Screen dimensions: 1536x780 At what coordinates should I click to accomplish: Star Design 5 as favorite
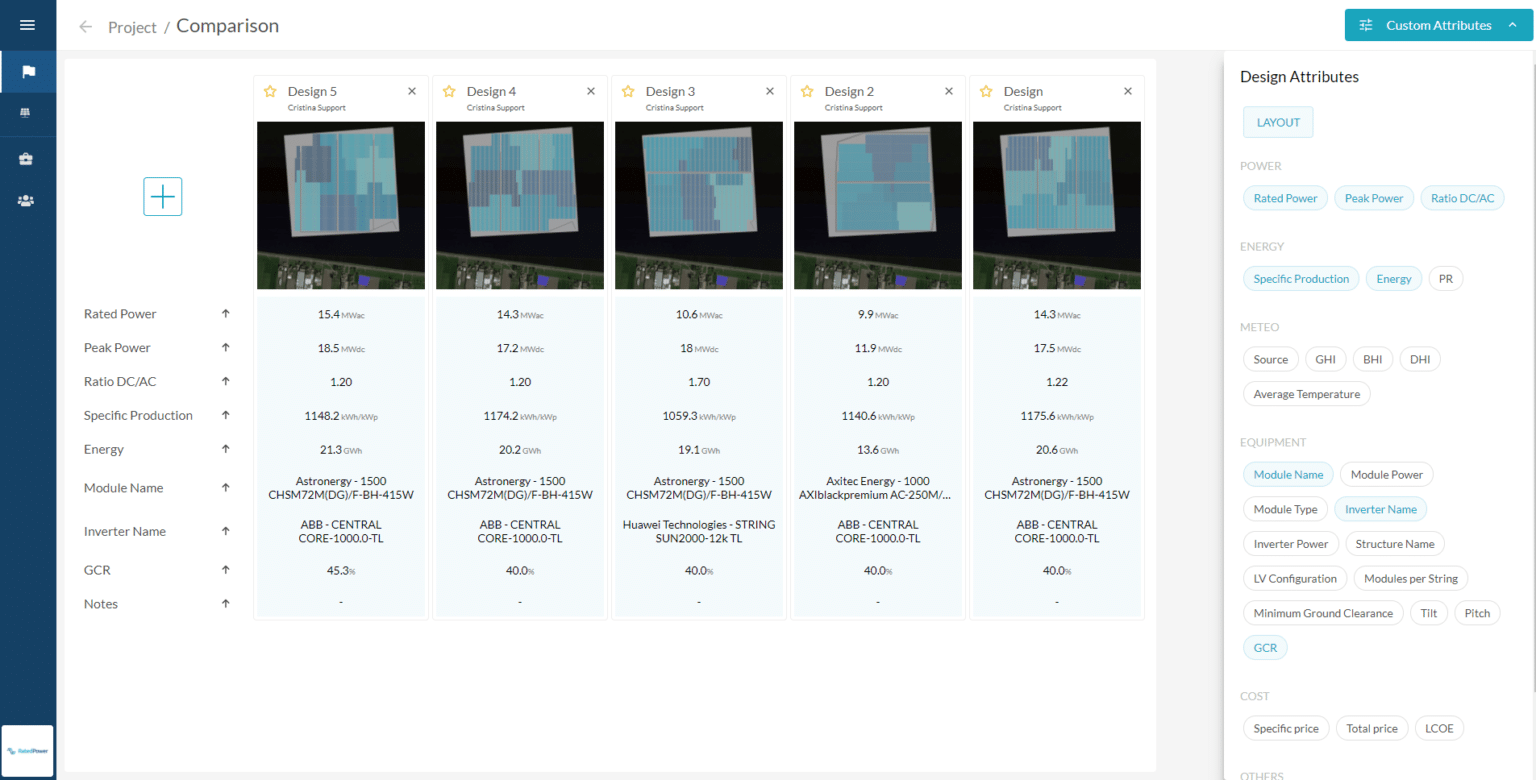point(270,91)
